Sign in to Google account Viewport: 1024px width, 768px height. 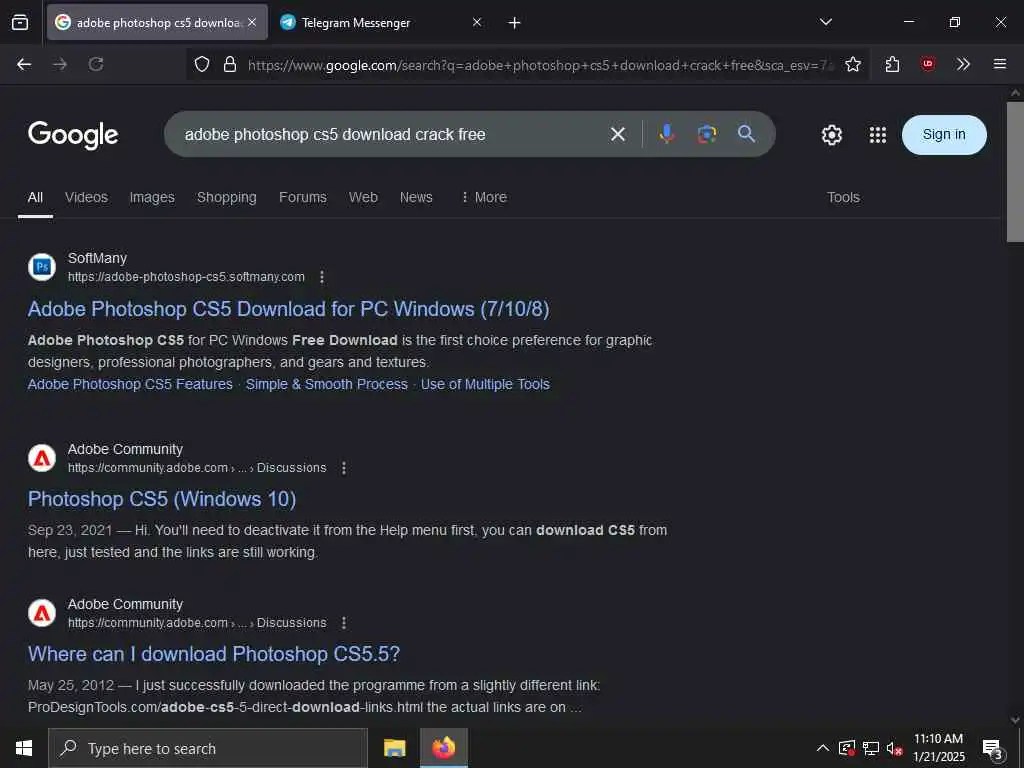[x=944, y=135]
